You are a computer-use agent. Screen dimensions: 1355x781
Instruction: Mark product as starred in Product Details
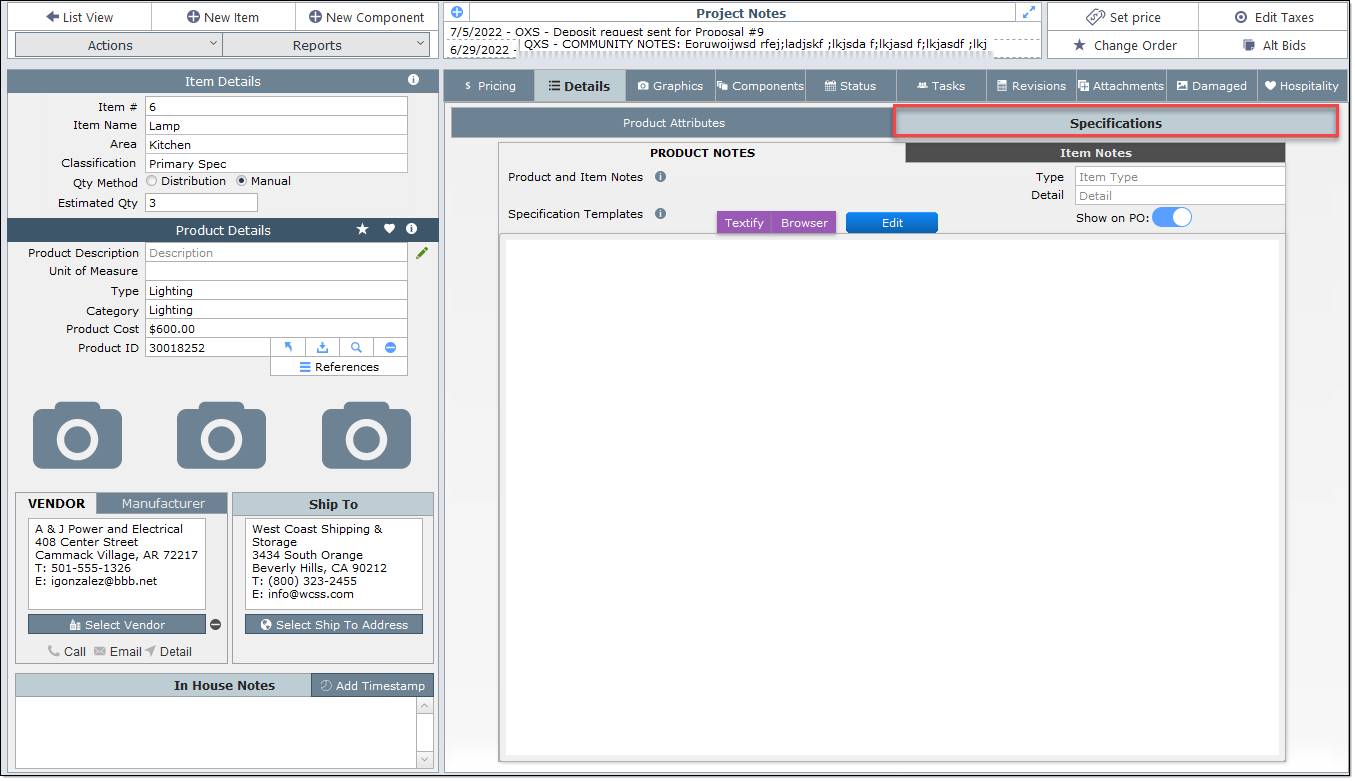[x=364, y=229]
